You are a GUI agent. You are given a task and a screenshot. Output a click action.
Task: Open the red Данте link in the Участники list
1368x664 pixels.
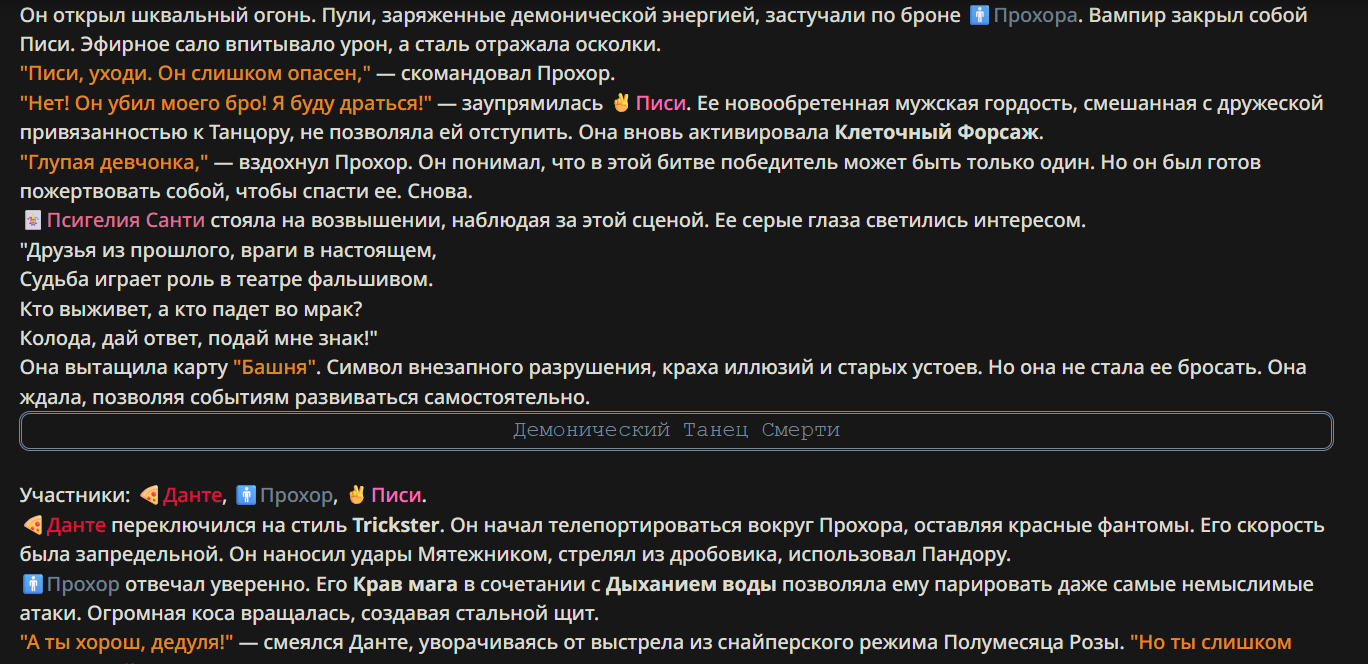[193, 495]
